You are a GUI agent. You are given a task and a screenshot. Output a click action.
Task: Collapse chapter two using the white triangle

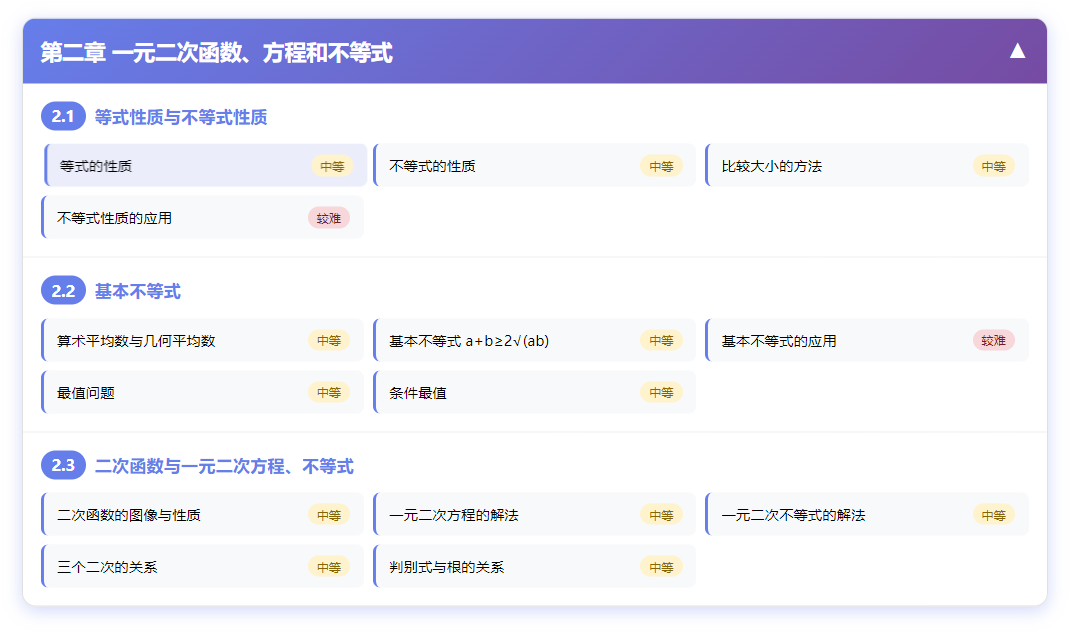tap(1017, 51)
